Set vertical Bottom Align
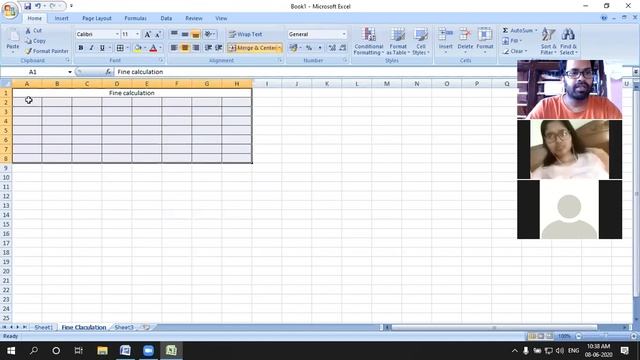The width and height of the screenshot is (640, 360). click(x=196, y=34)
